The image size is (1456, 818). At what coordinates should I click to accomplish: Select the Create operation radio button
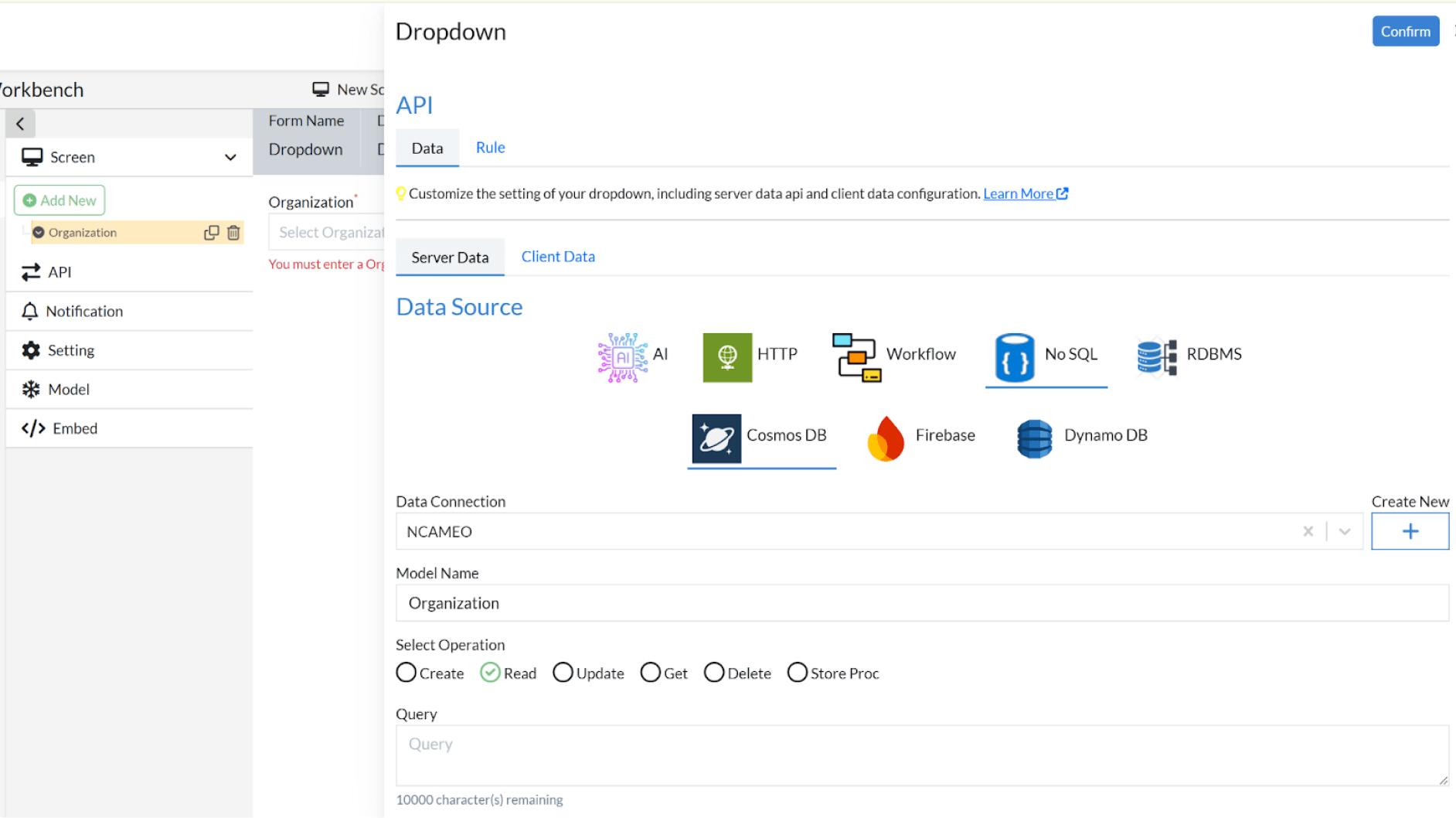[x=407, y=673]
